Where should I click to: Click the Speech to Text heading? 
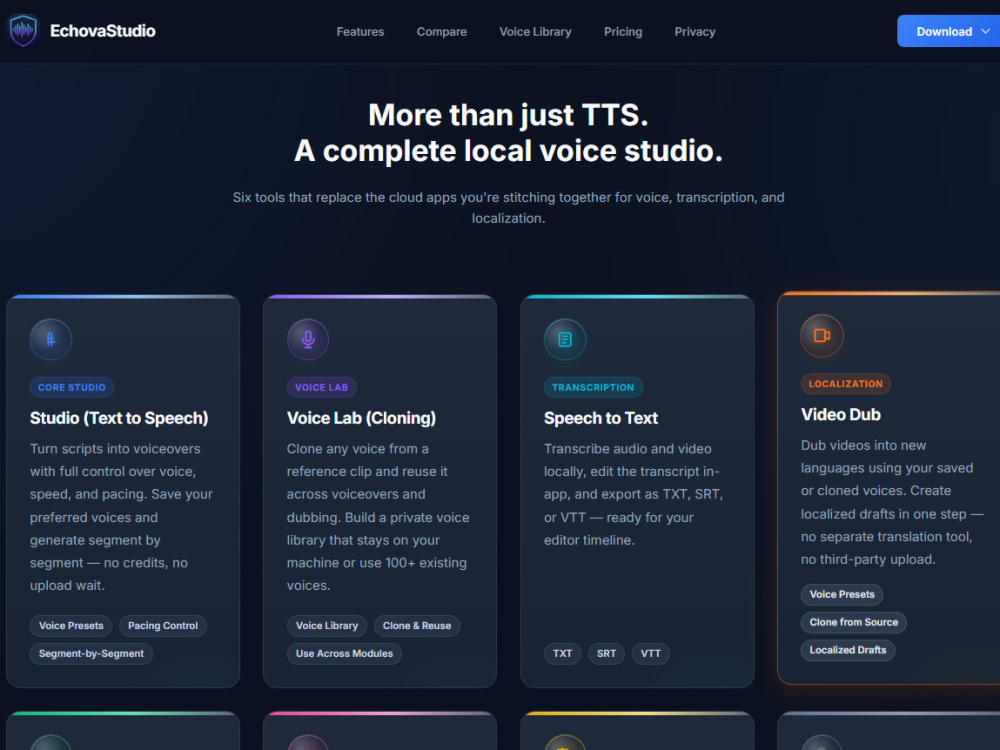601,418
